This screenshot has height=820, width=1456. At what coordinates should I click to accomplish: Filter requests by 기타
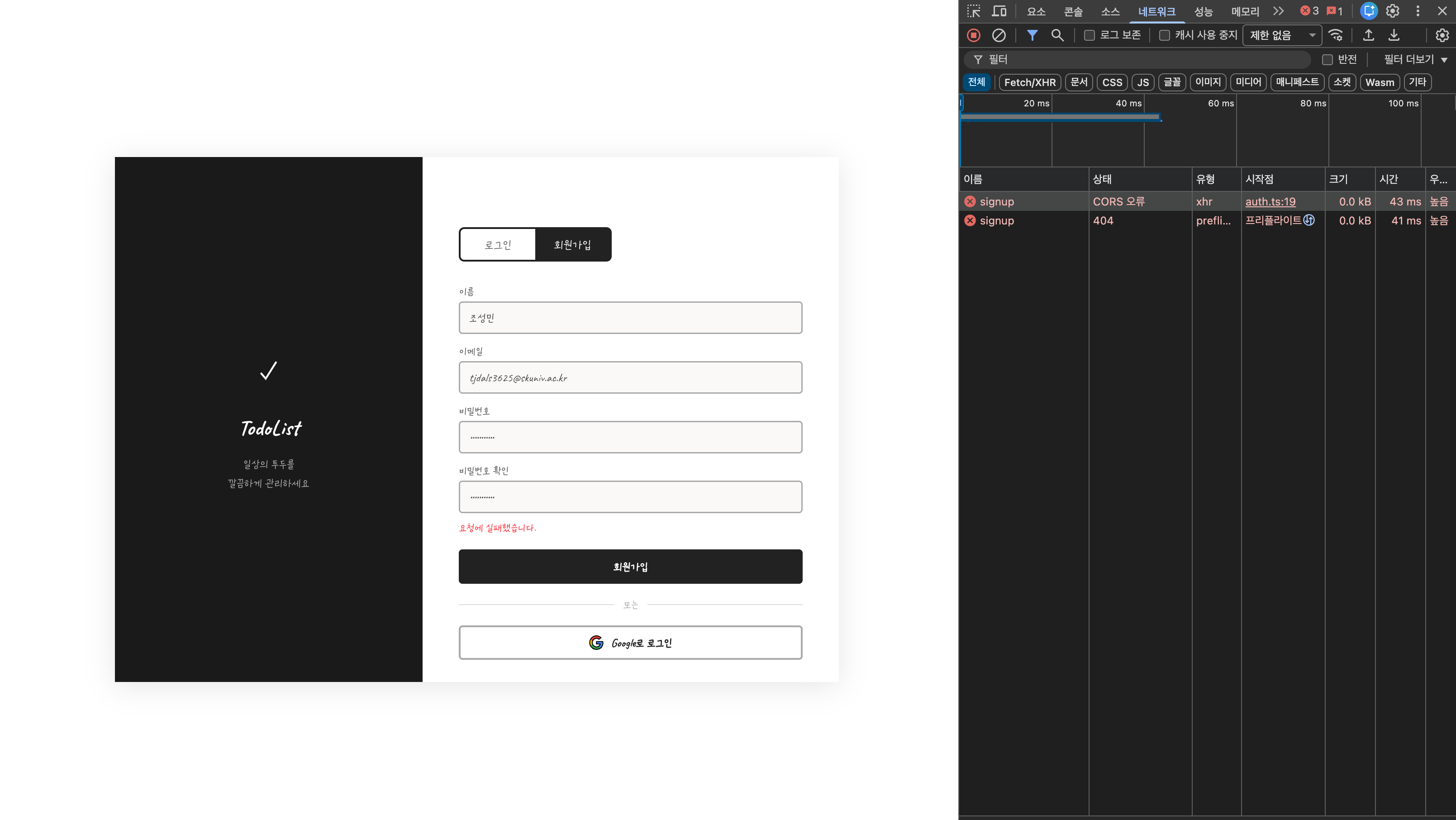point(1417,82)
